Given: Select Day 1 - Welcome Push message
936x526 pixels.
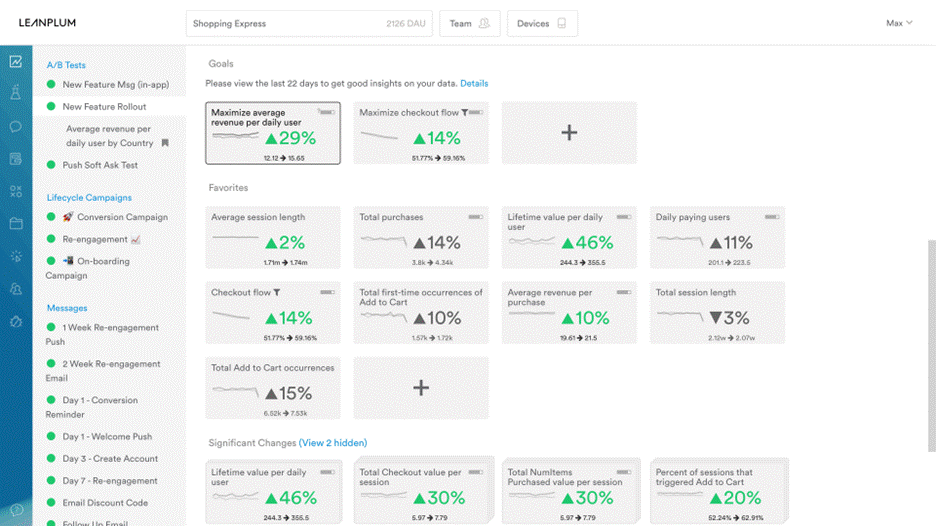Looking at the screenshot, I should pos(107,437).
